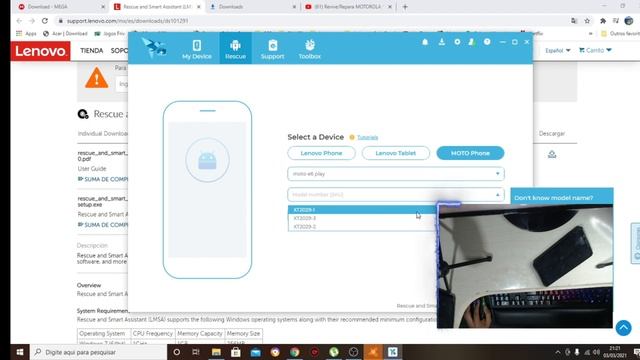640x360 pixels.
Task: Open the Windows Start menu
Action: (20, 352)
